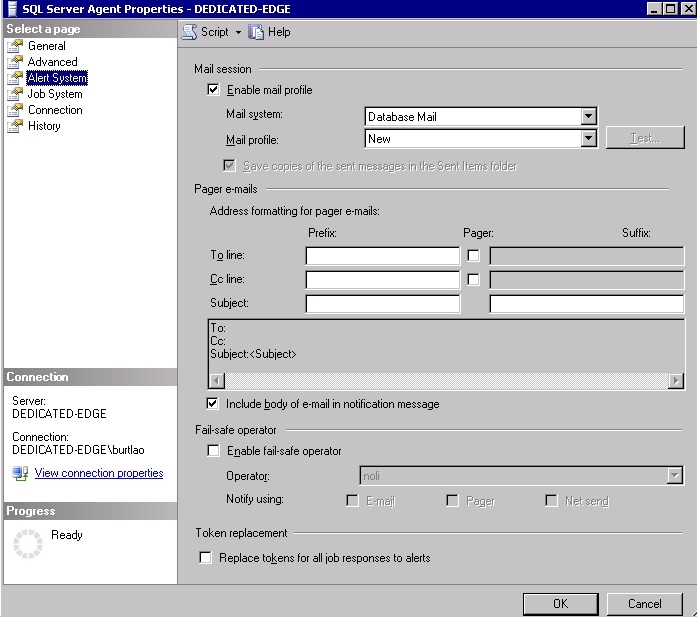
Task: Expand the Script dropdown arrow
Action: [x=238, y=32]
